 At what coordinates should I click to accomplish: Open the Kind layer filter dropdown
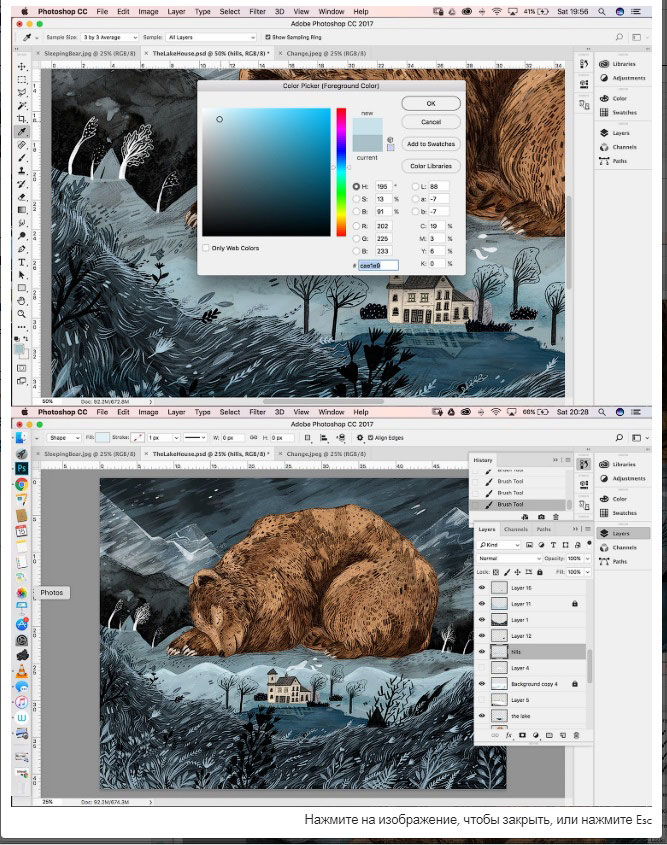coord(499,545)
